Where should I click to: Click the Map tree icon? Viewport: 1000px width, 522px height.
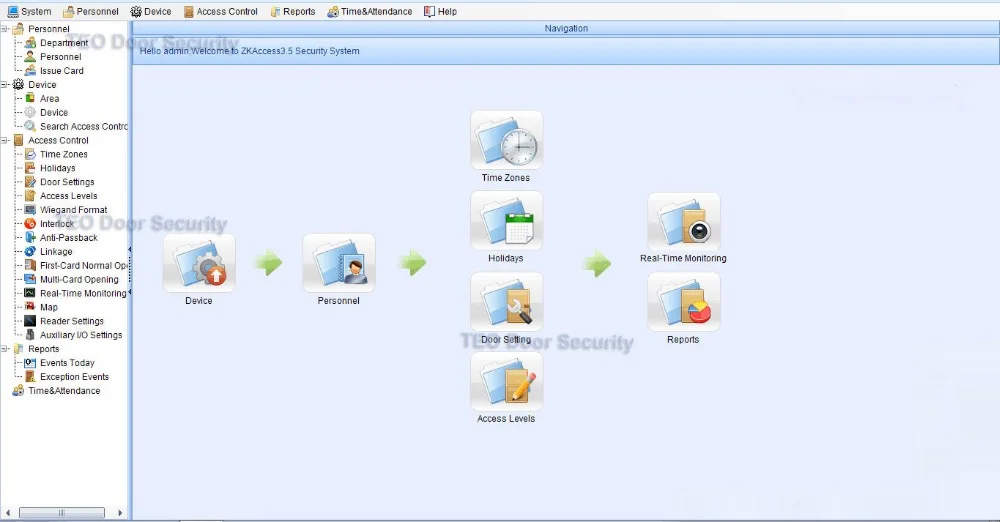click(x=30, y=307)
